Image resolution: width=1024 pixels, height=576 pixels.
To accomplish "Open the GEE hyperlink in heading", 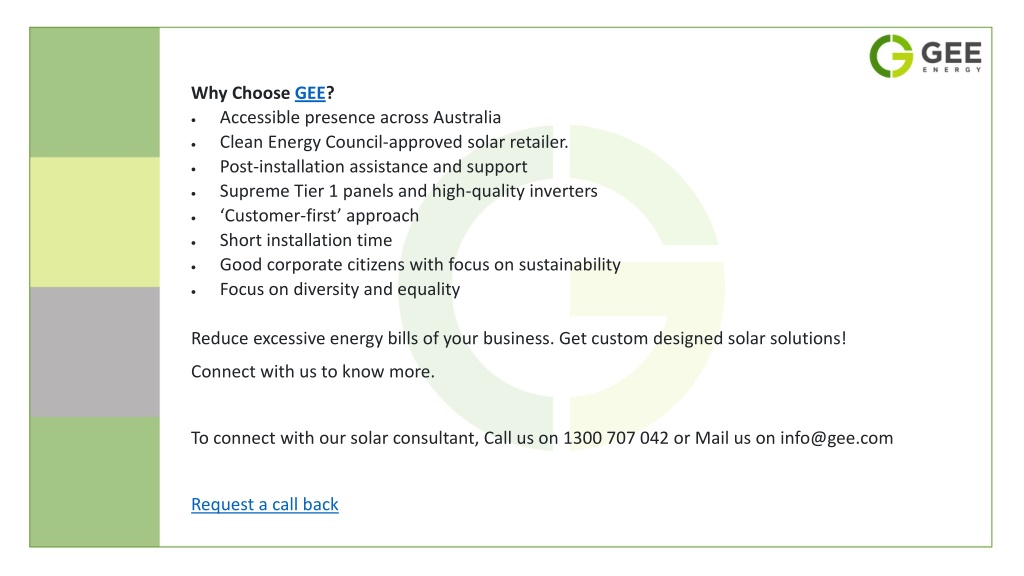I will pos(310,93).
